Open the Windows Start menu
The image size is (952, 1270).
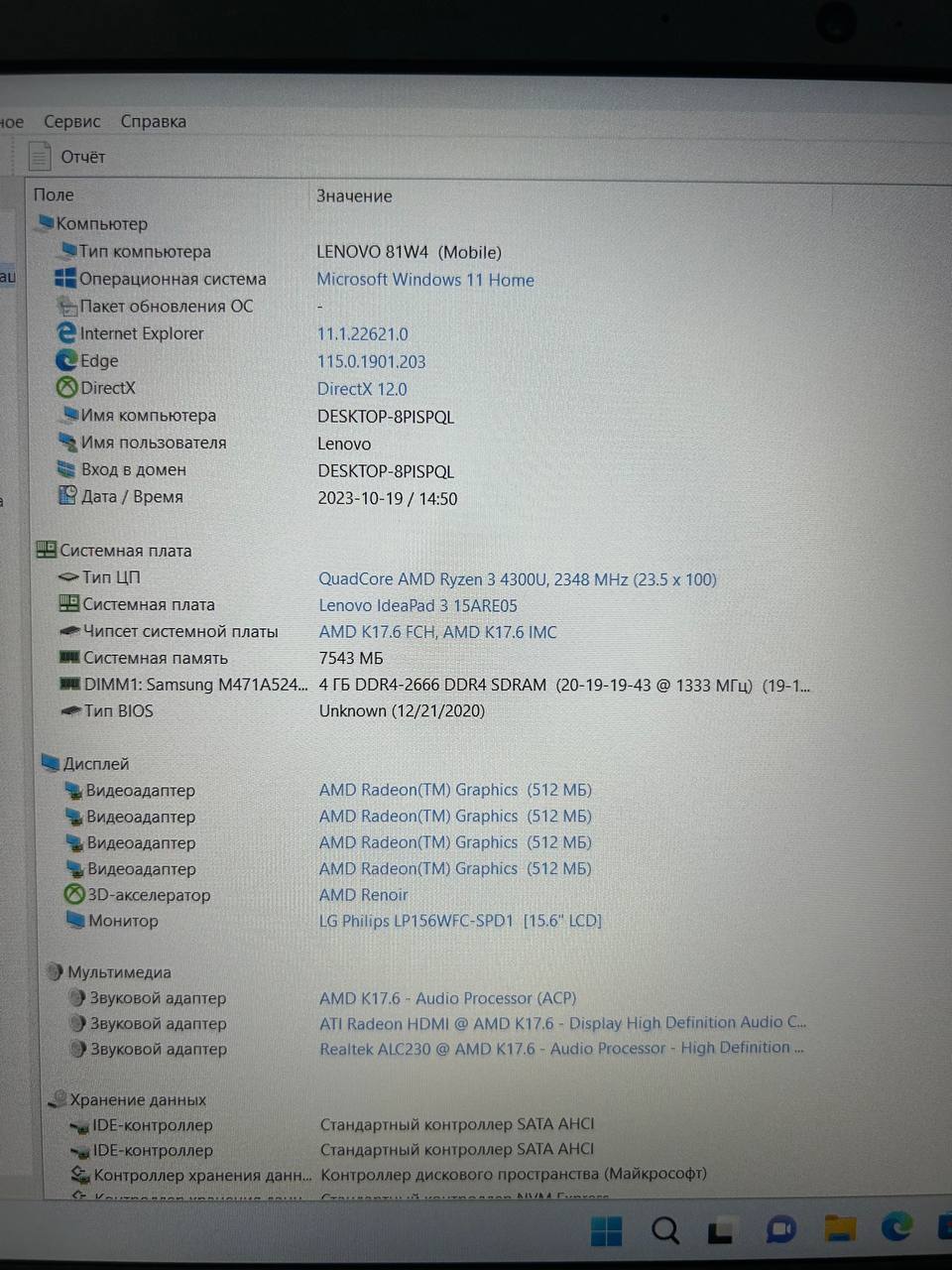(x=606, y=1231)
